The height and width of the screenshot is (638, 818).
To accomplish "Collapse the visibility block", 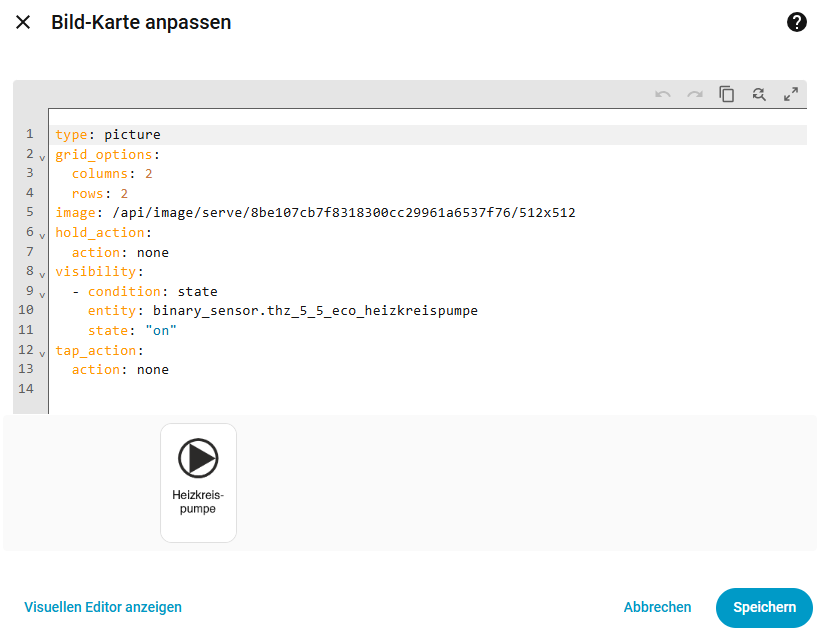I will (x=42, y=274).
